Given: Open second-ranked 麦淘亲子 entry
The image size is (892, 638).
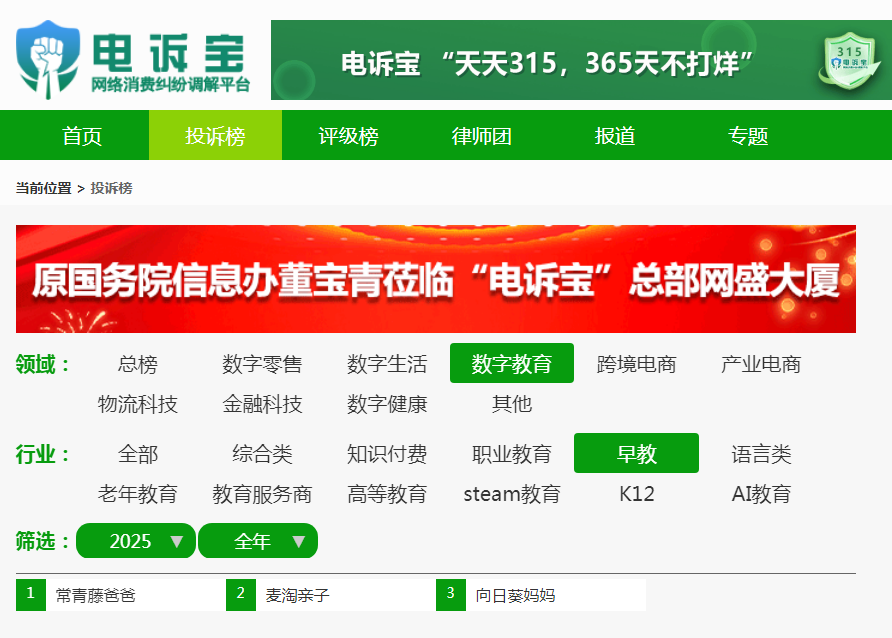Looking at the screenshot, I should [x=297, y=595].
